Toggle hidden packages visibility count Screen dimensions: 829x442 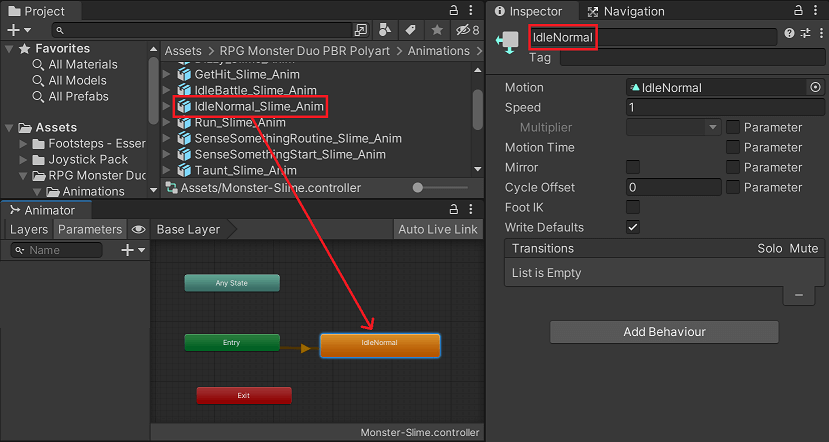467,30
